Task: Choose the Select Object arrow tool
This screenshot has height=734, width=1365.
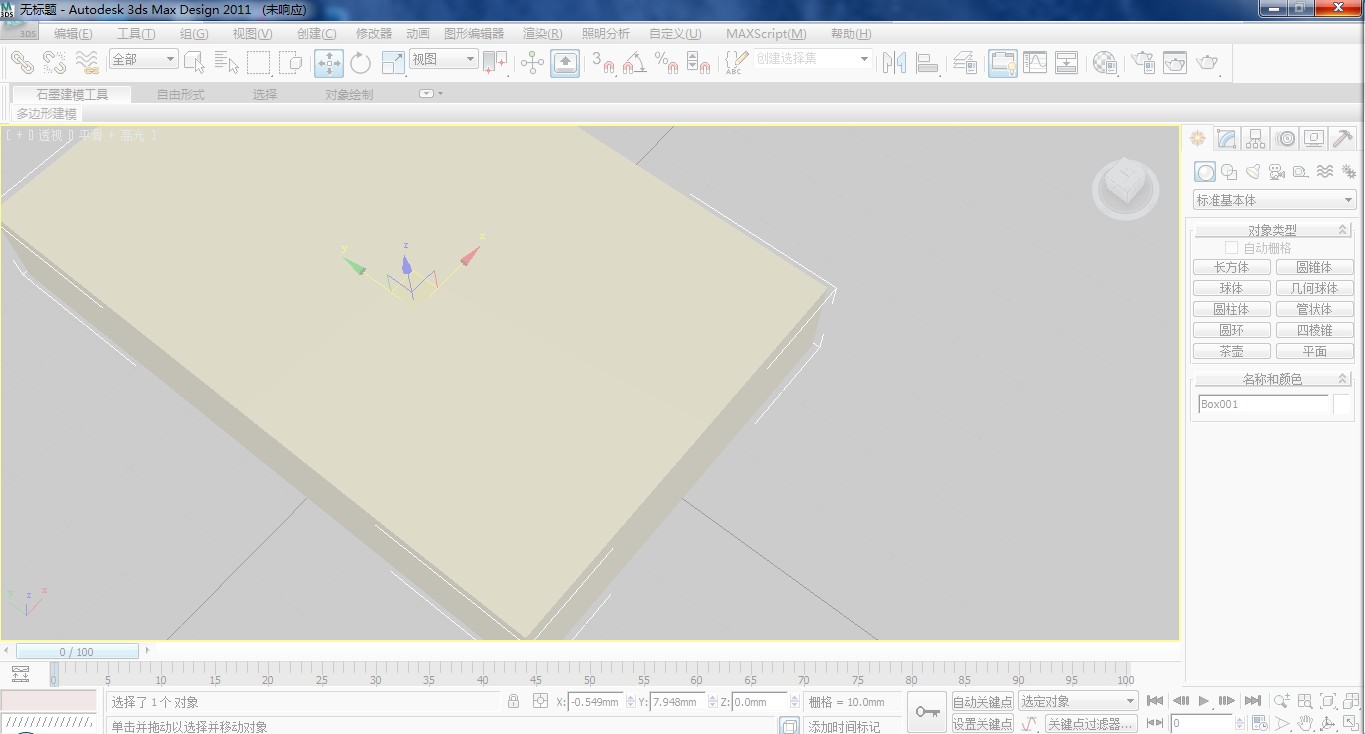Action: pyautogui.click(x=195, y=63)
